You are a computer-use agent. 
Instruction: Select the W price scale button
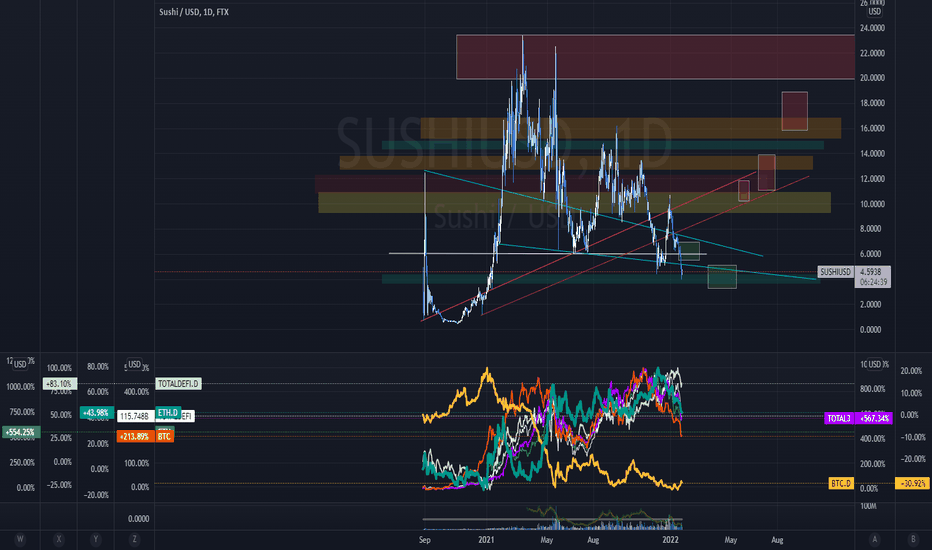tap(20, 539)
